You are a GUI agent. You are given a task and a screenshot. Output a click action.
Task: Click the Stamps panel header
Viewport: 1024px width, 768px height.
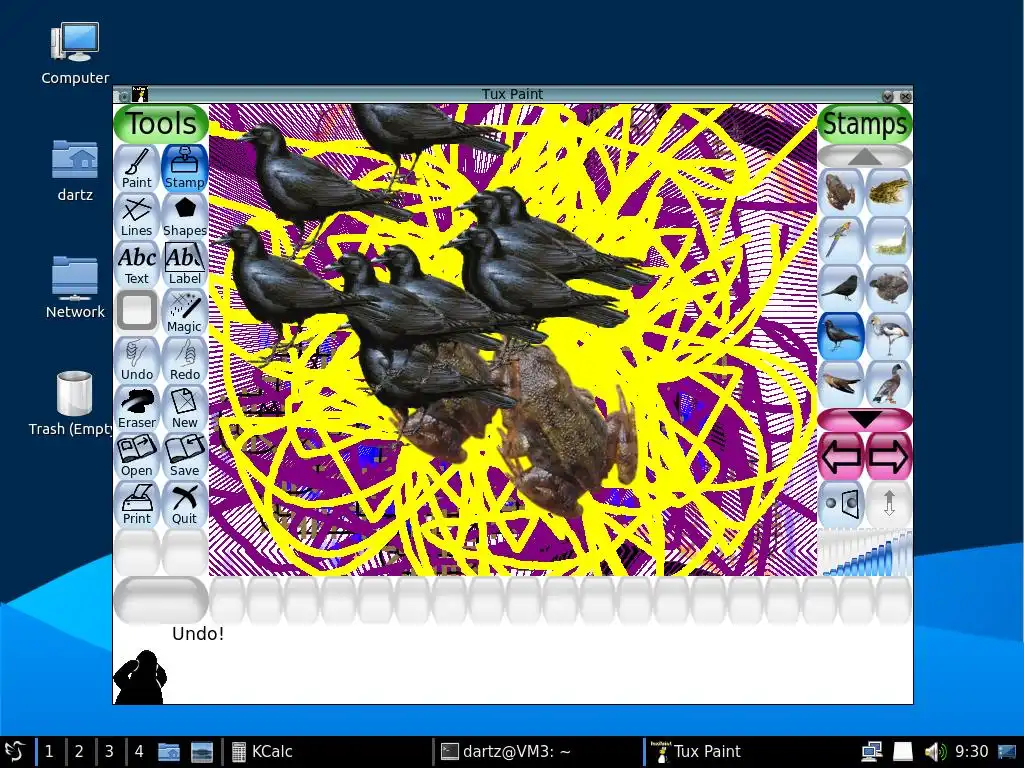(865, 123)
